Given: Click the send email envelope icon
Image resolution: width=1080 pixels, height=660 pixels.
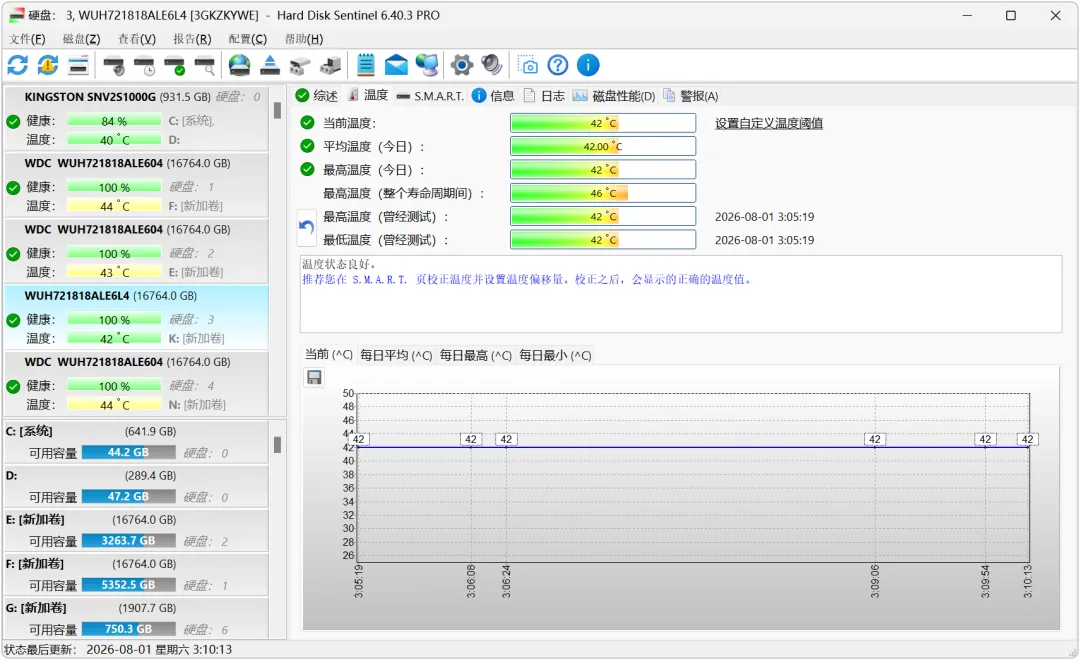Looking at the screenshot, I should coord(396,65).
